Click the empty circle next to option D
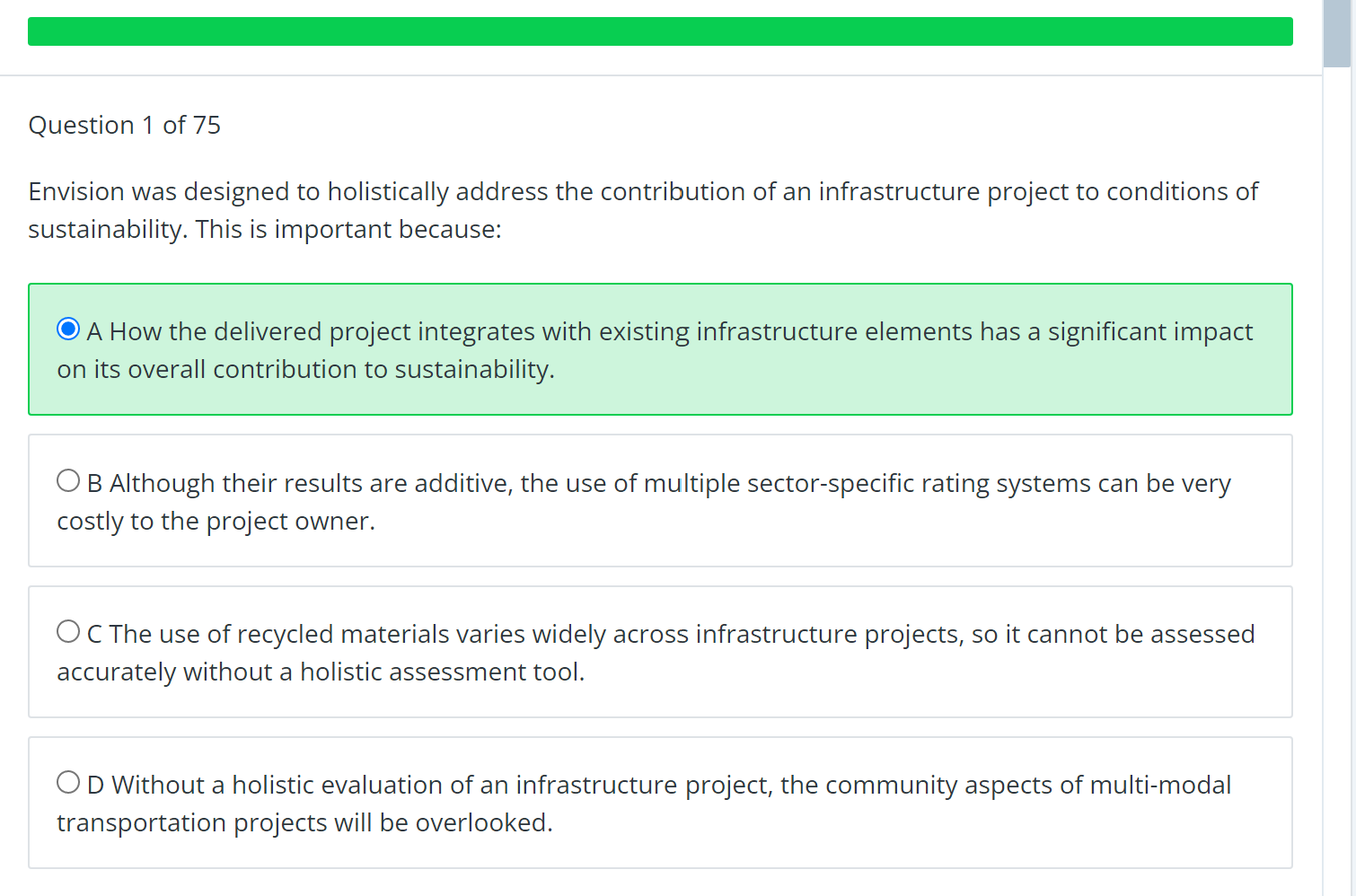Screen dimensions: 1356x896 point(68,782)
